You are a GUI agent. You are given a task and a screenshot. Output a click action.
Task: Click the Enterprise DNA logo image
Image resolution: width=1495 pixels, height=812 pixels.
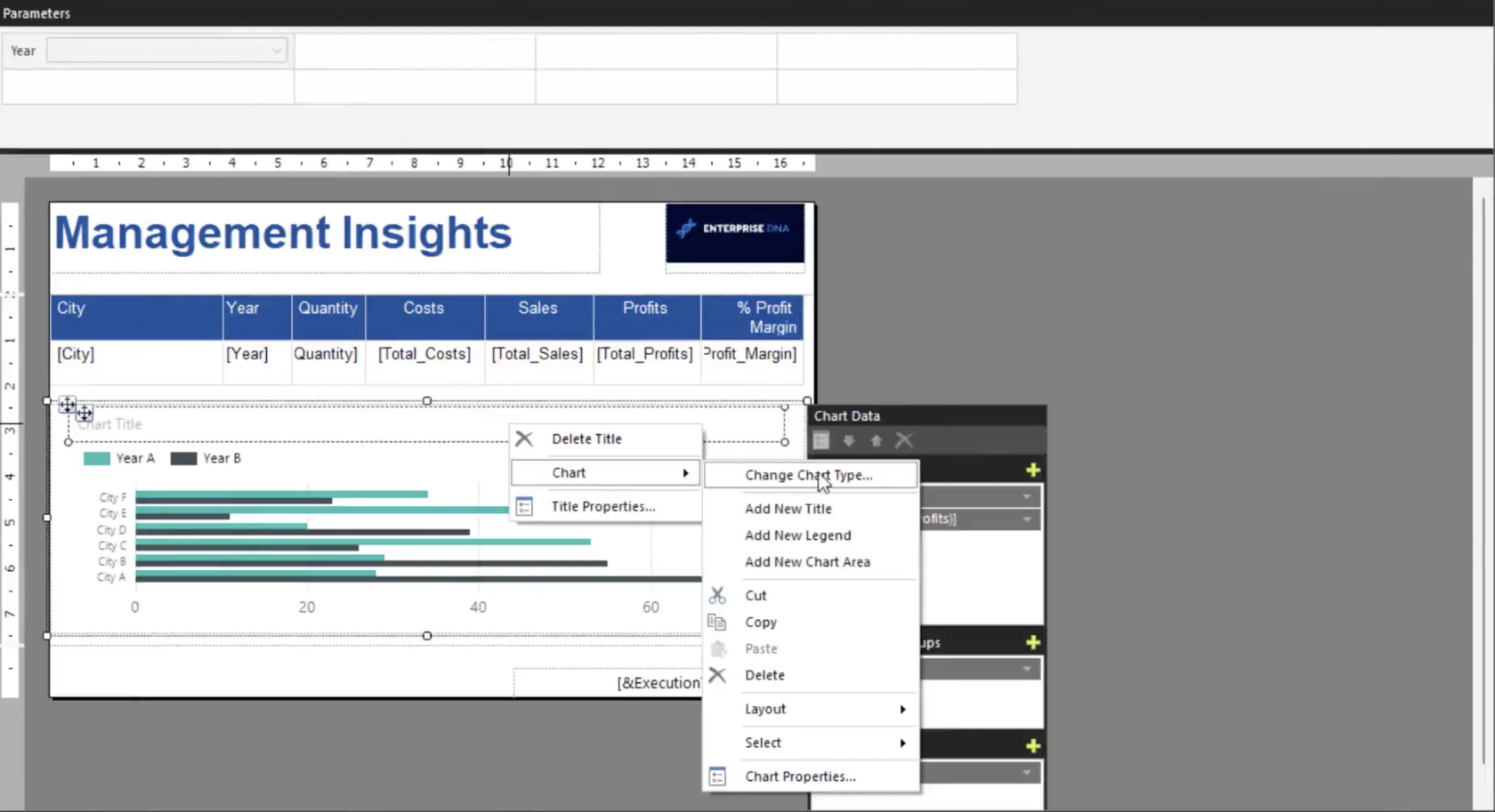tap(735, 233)
